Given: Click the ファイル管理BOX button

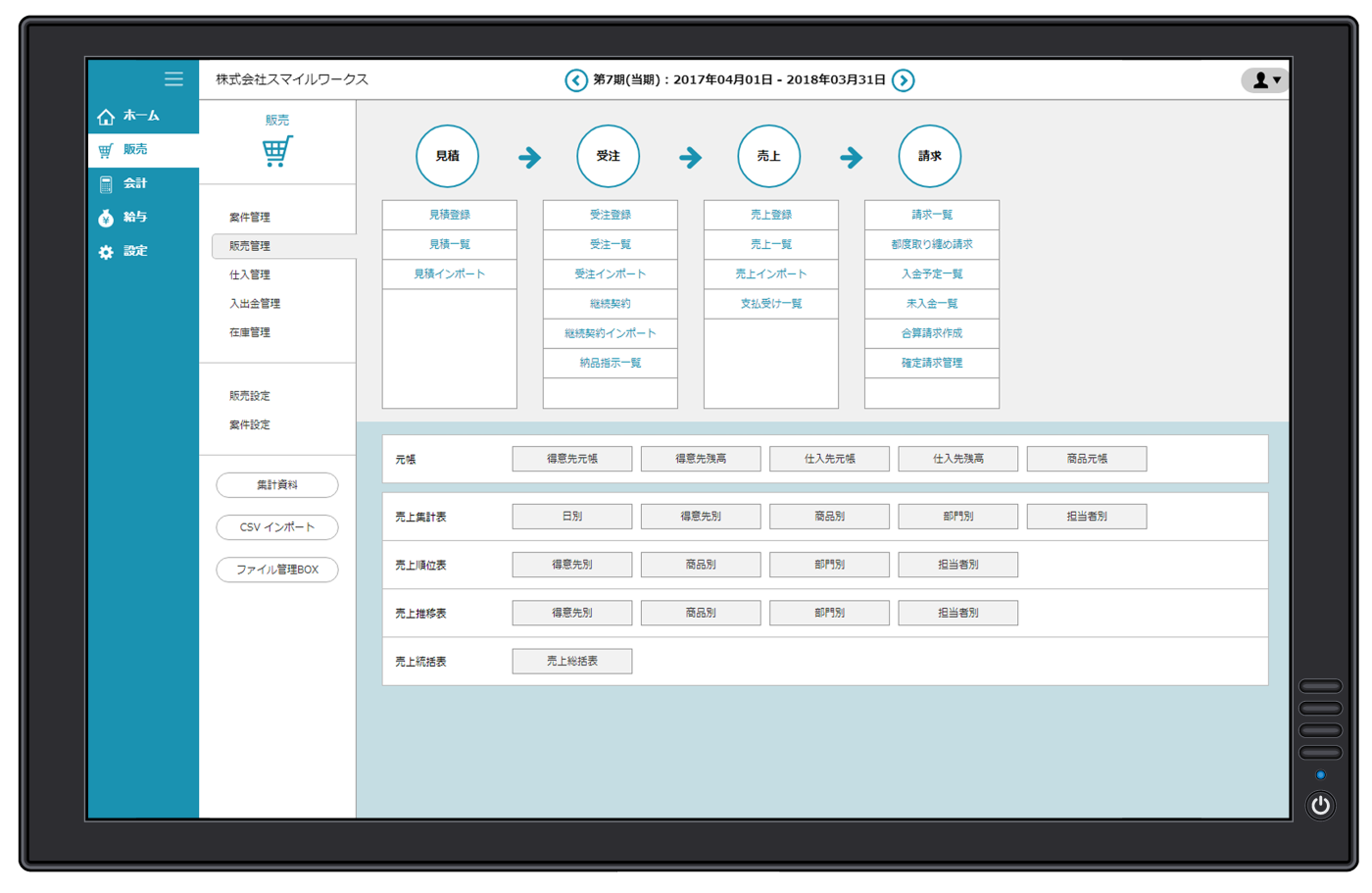Looking at the screenshot, I should point(277,570).
